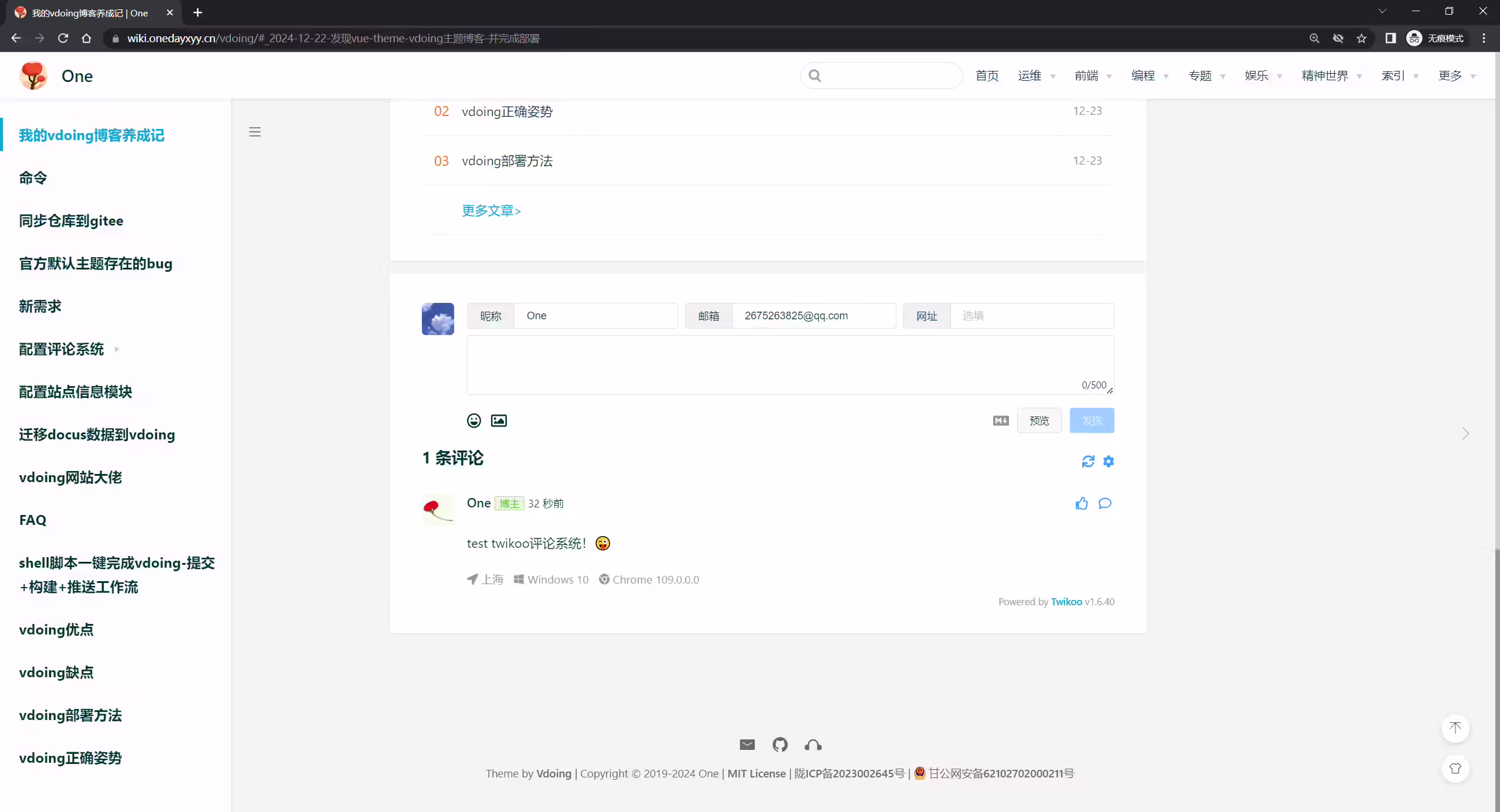Open the GitHub icon in footer
The width and height of the screenshot is (1500, 812).
[780, 745]
